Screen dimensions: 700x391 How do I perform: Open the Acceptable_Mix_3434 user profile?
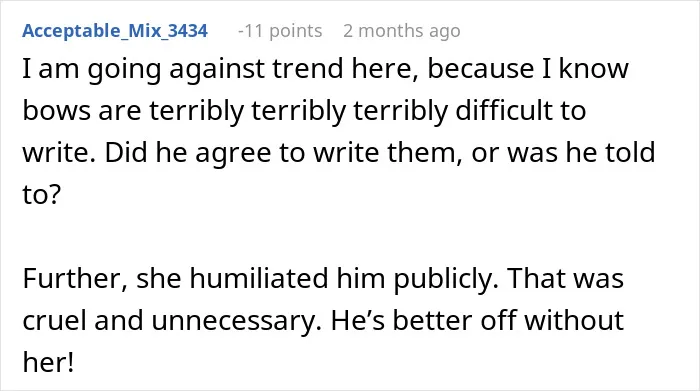[115, 31]
